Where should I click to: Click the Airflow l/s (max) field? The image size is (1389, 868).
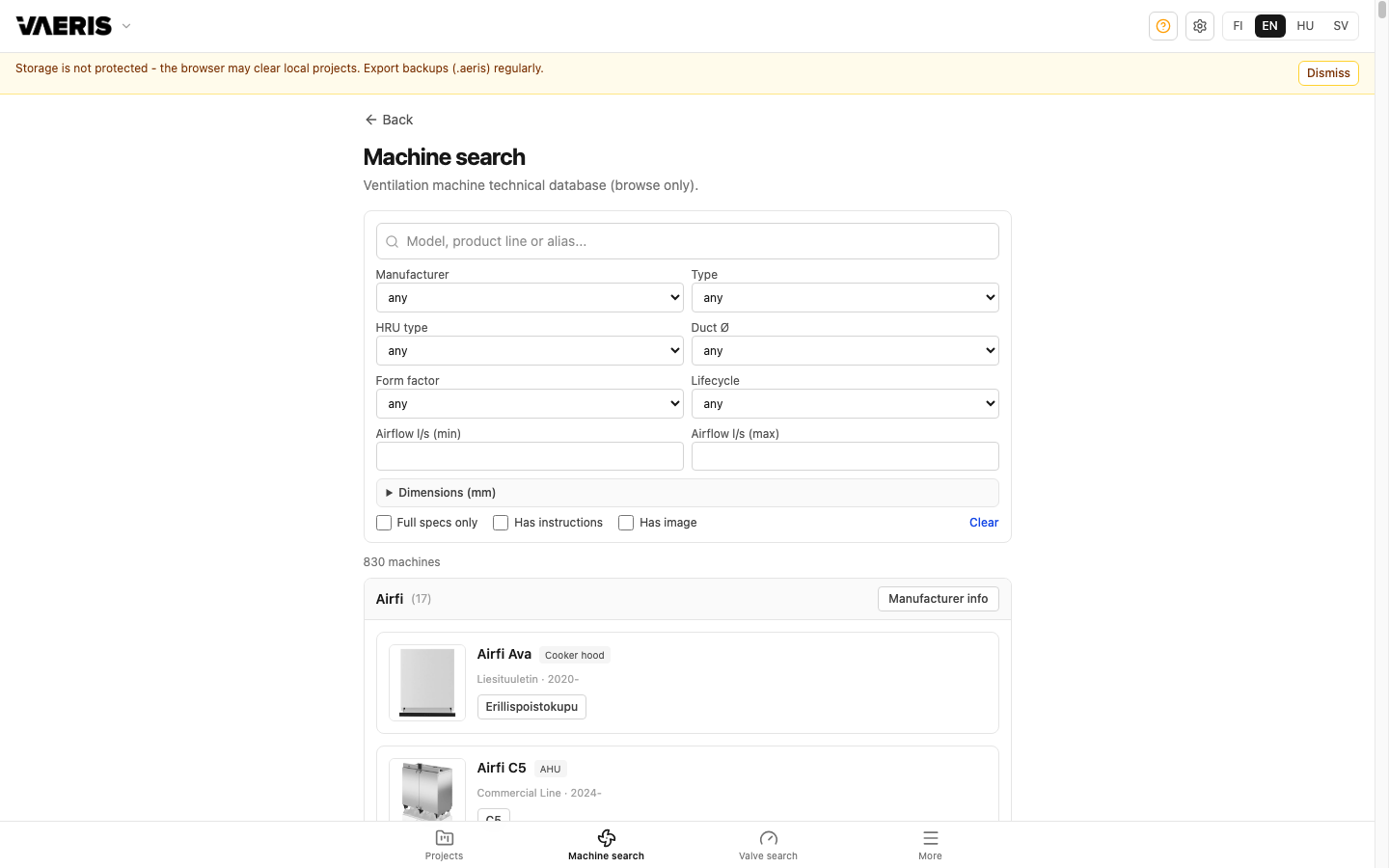point(845,456)
